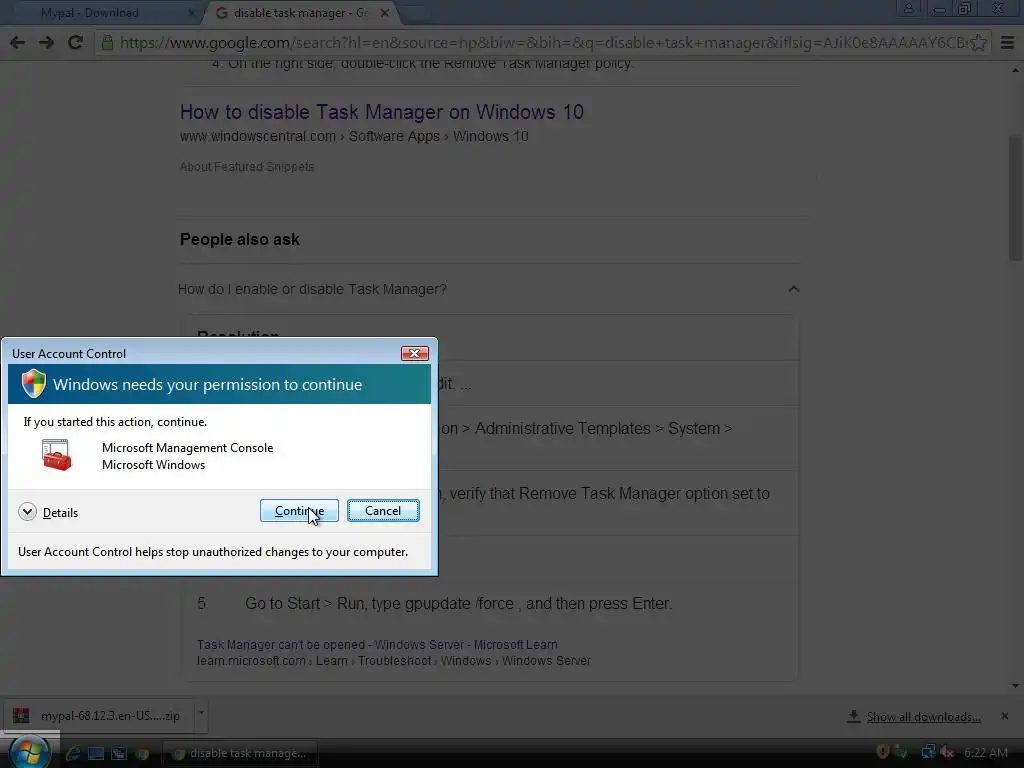
Task: Open the browser hamburger menu
Action: pyautogui.click(x=1007, y=42)
